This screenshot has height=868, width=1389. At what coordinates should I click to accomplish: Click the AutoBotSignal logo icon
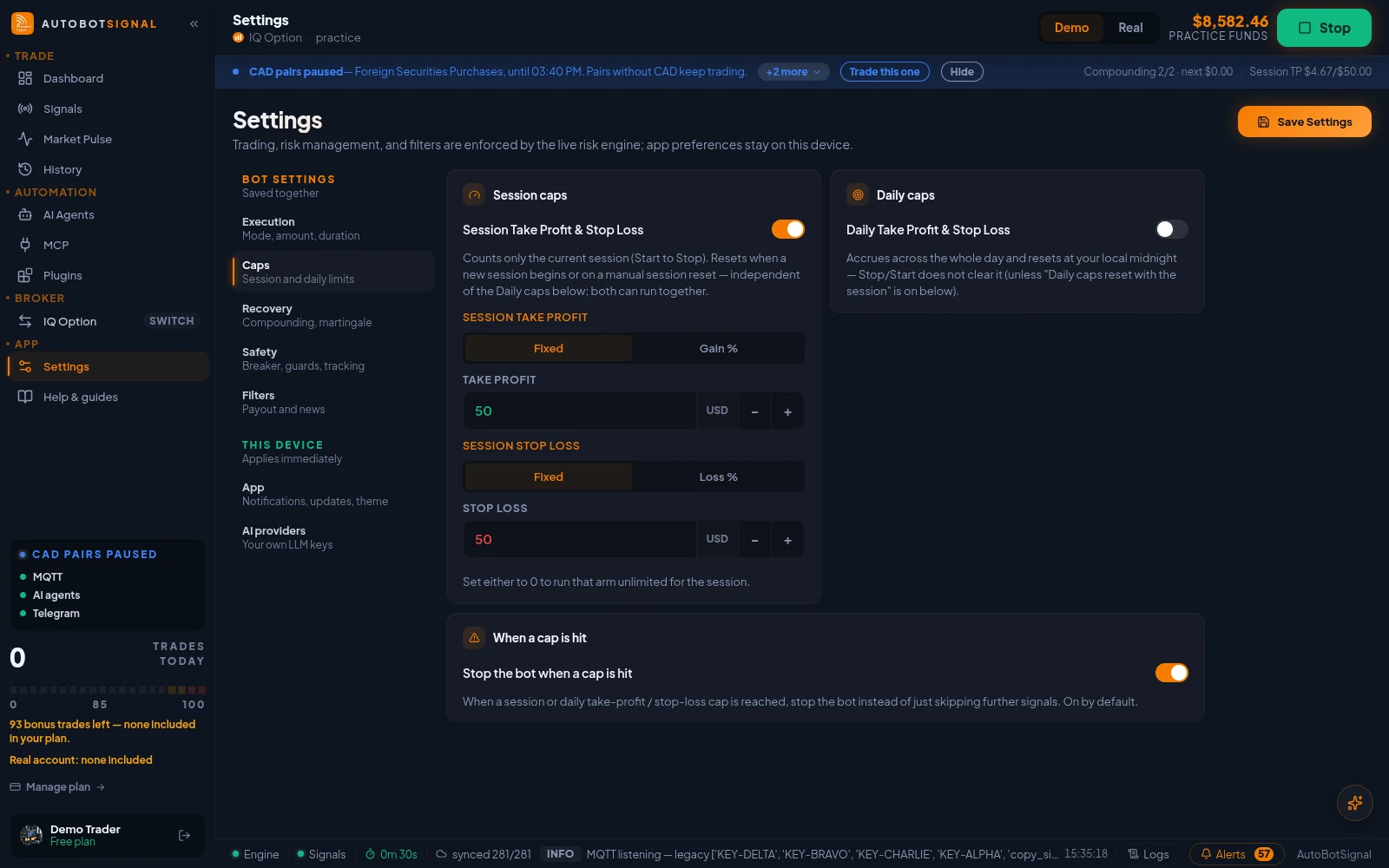23,23
